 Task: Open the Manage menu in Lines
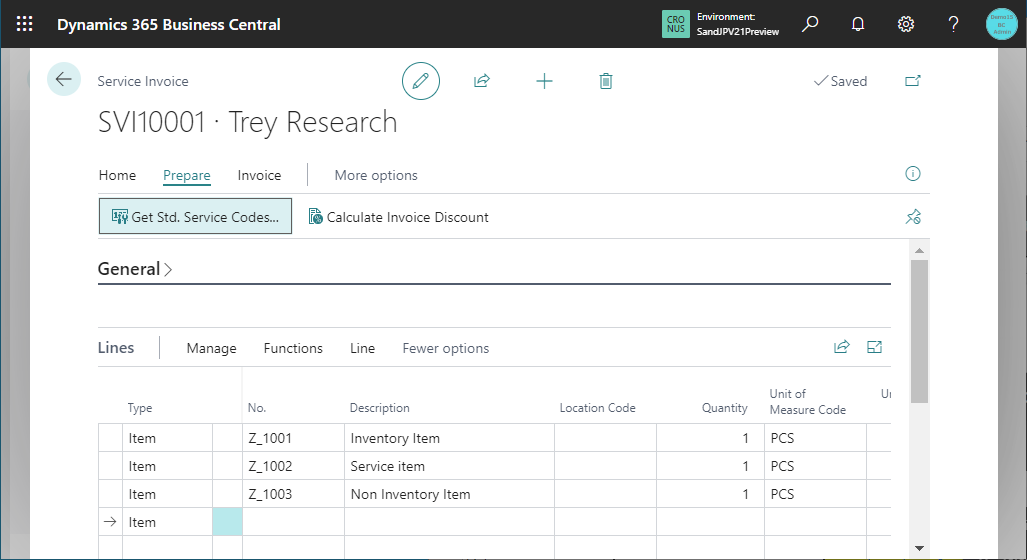[212, 348]
